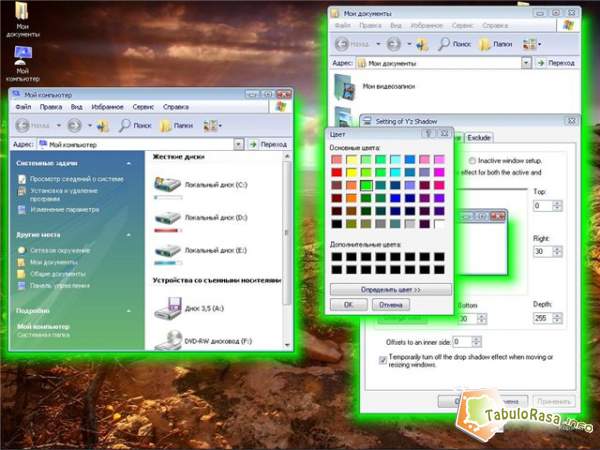Click Back arrow in Мои документы window
The height and width of the screenshot is (450, 600).
[x=342, y=44]
